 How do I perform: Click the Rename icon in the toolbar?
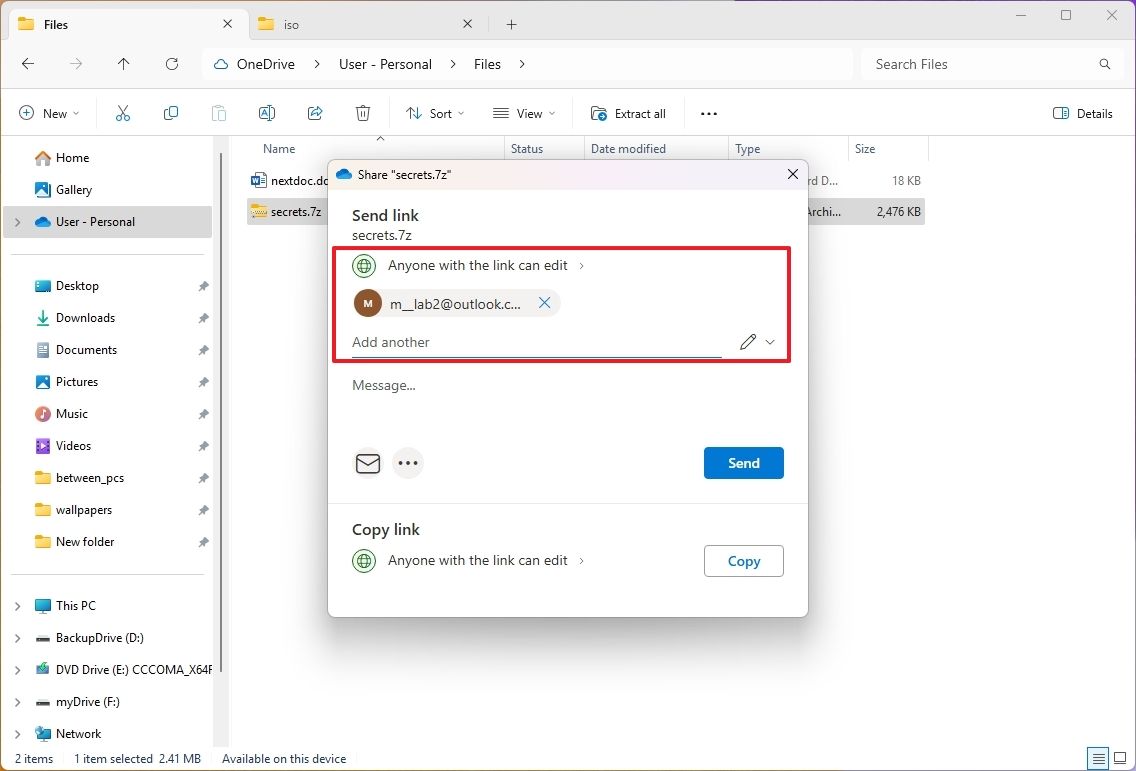point(267,113)
